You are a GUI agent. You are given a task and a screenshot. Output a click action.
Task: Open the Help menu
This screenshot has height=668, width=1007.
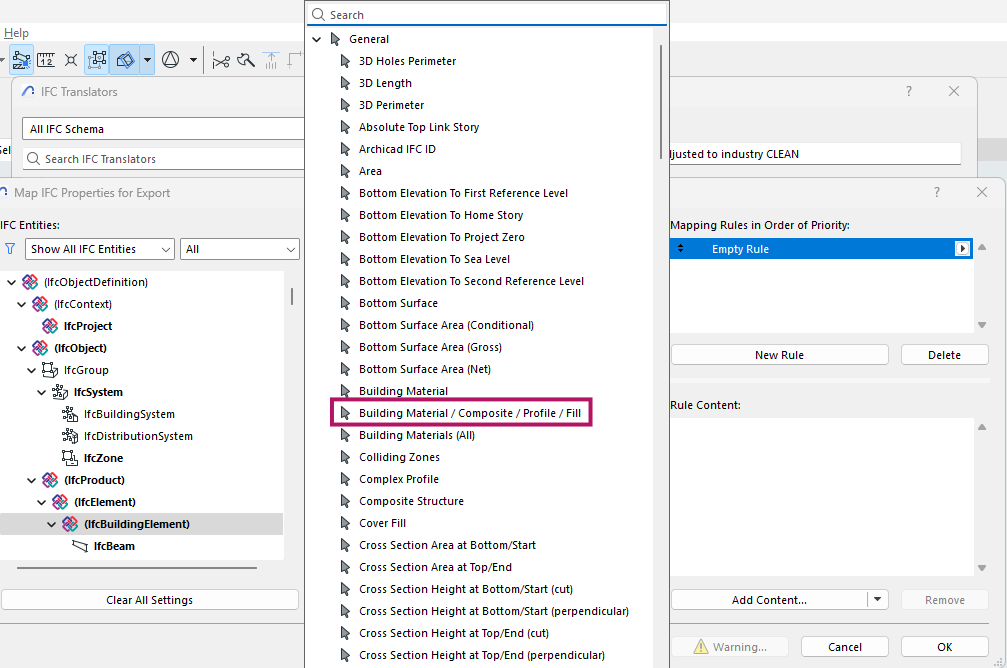[16, 33]
